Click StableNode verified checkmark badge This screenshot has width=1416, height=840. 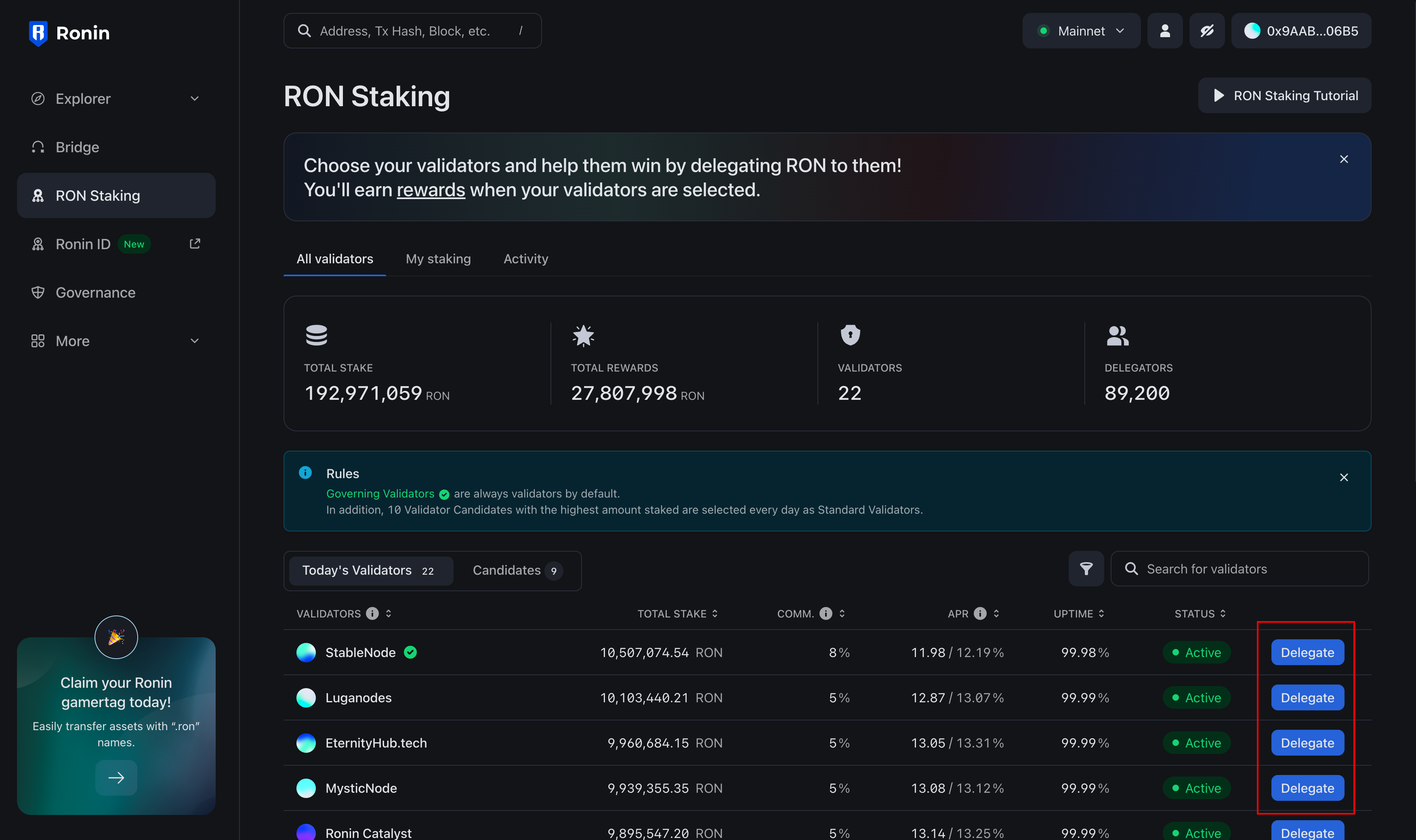[x=410, y=652]
